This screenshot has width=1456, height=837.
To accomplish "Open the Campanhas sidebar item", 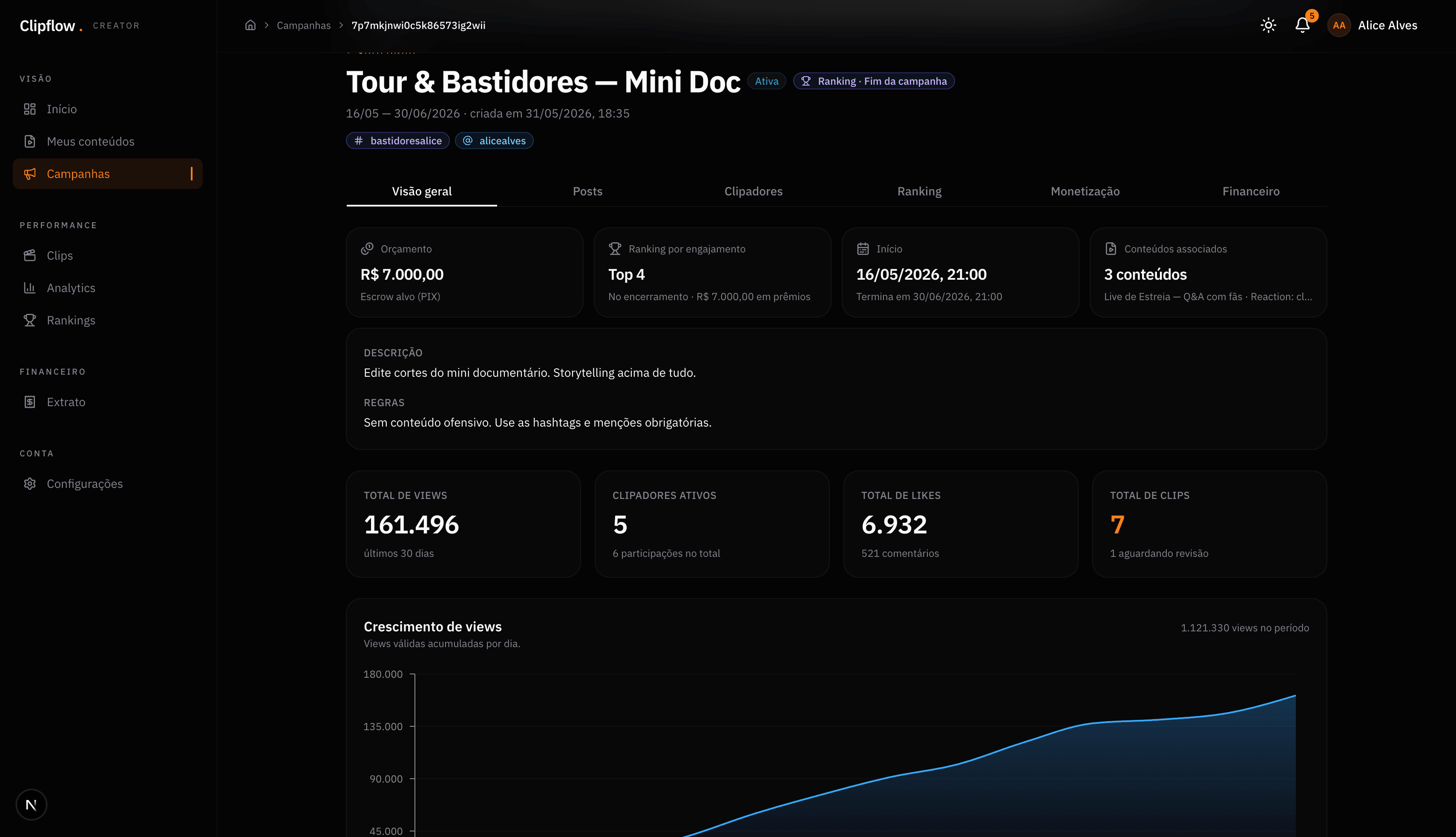I will point(107,174).
